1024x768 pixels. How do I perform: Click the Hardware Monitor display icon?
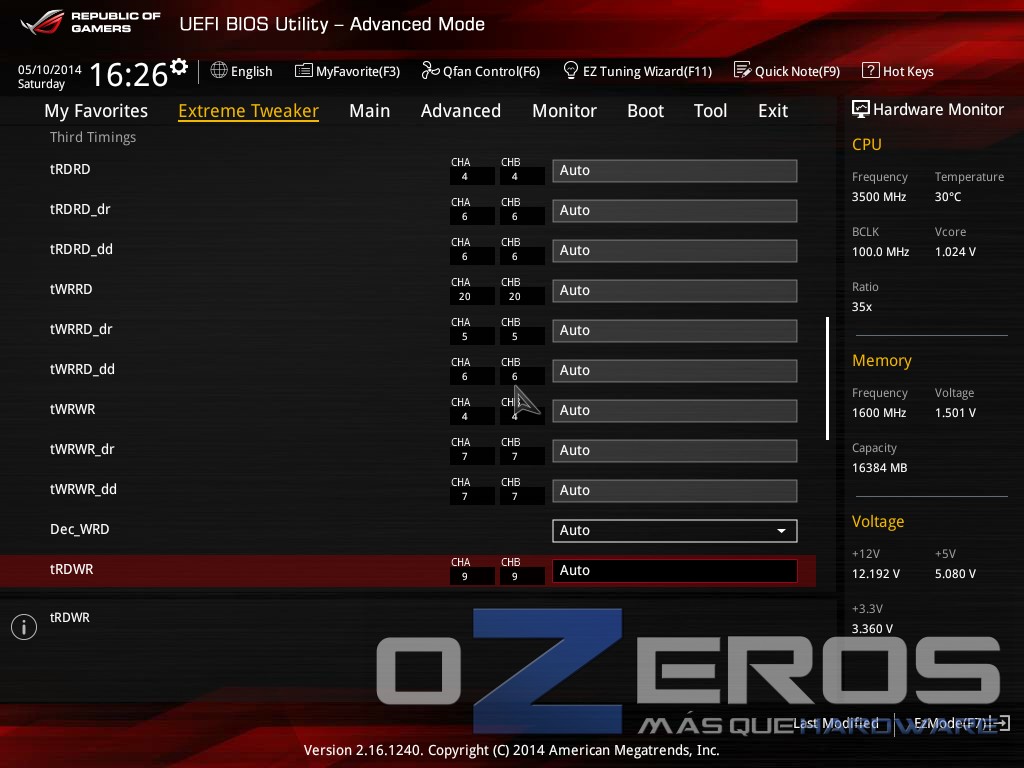click(861, 109)
